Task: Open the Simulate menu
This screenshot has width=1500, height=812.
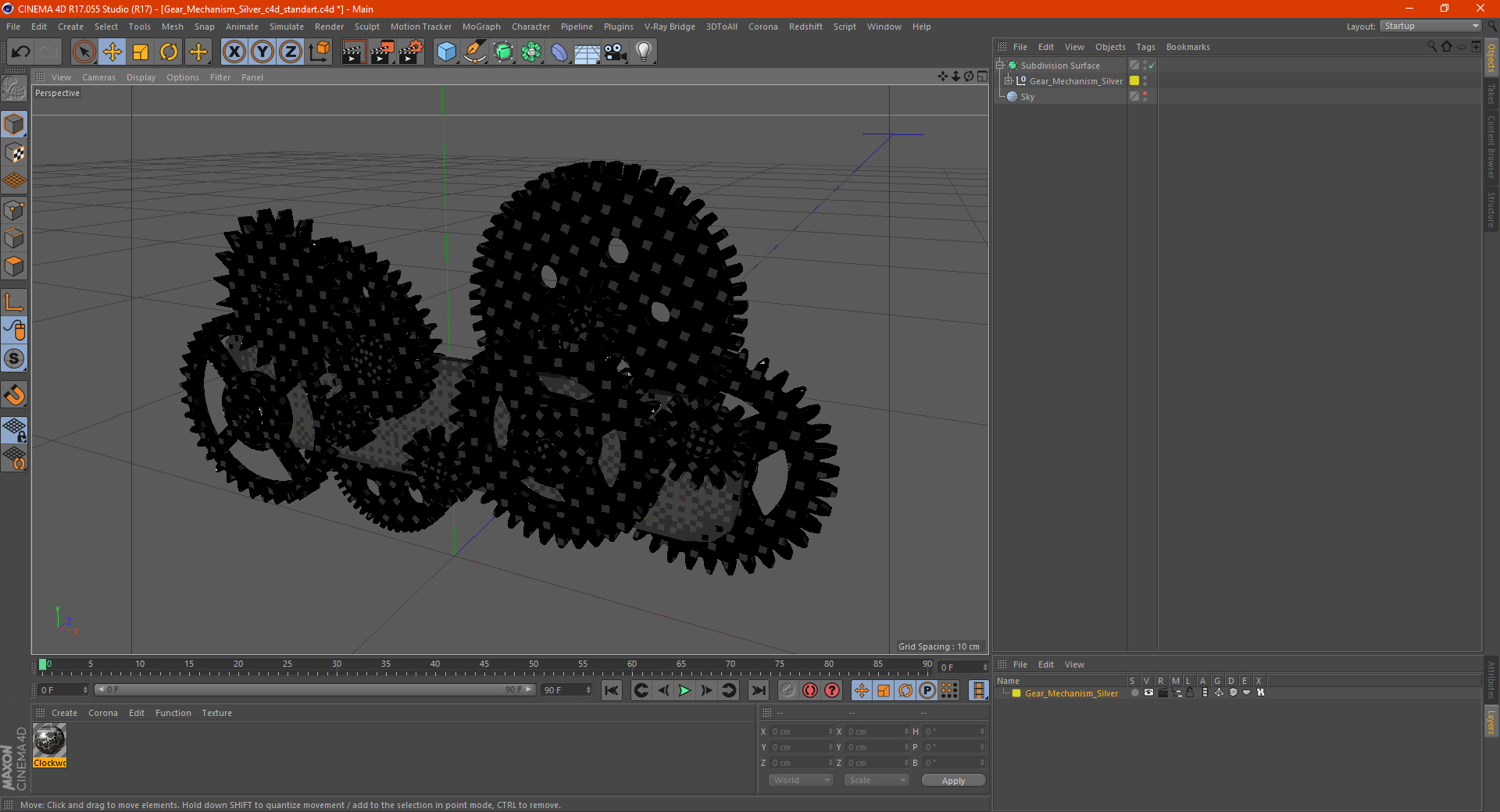Action: (x=287, y=27)
